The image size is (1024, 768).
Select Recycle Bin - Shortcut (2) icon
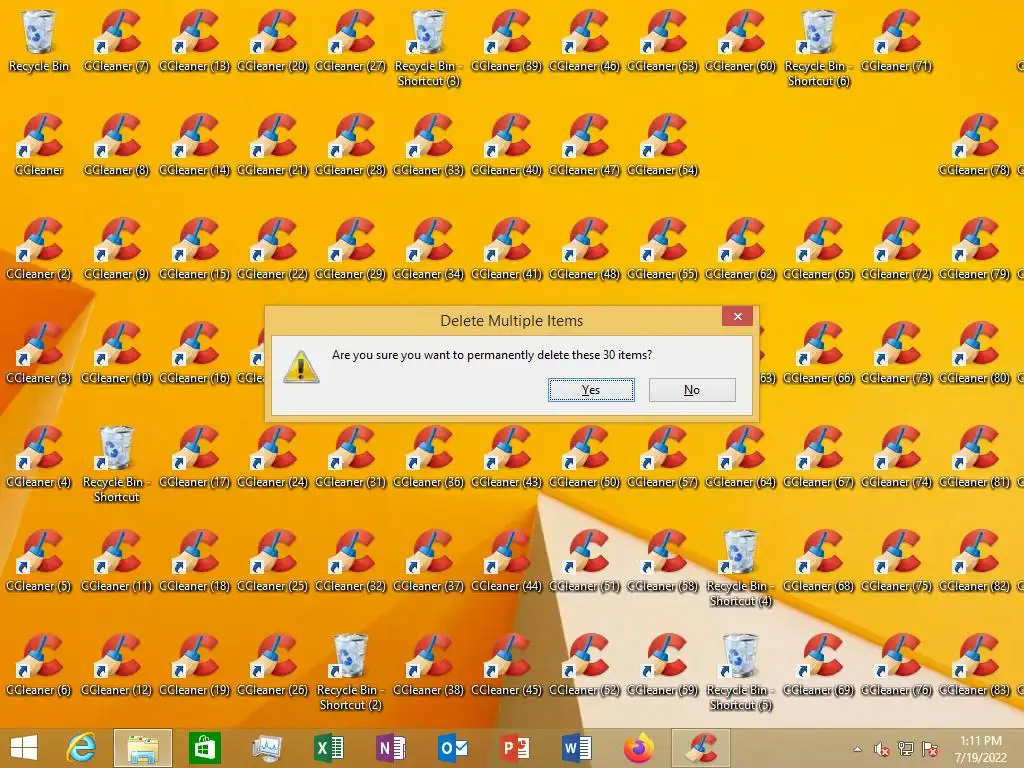(351, 672)
